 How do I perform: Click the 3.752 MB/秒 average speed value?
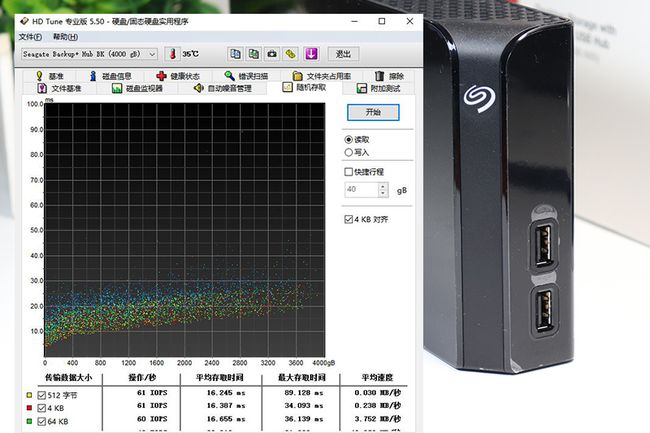pos(377,419)
